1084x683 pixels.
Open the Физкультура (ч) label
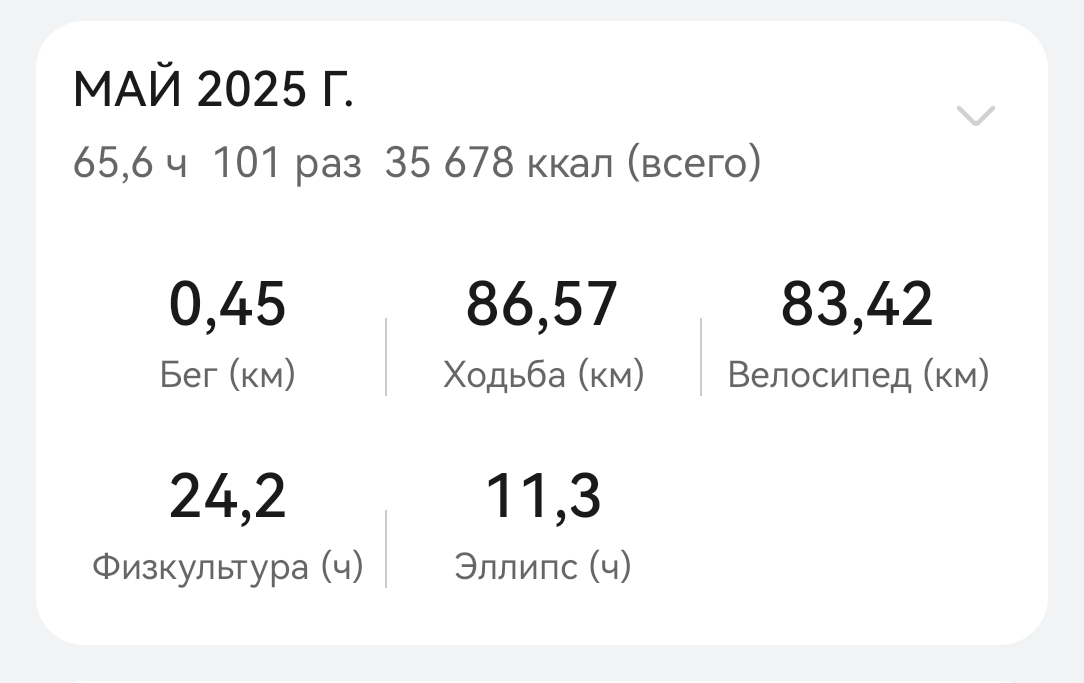pos(227,568)
